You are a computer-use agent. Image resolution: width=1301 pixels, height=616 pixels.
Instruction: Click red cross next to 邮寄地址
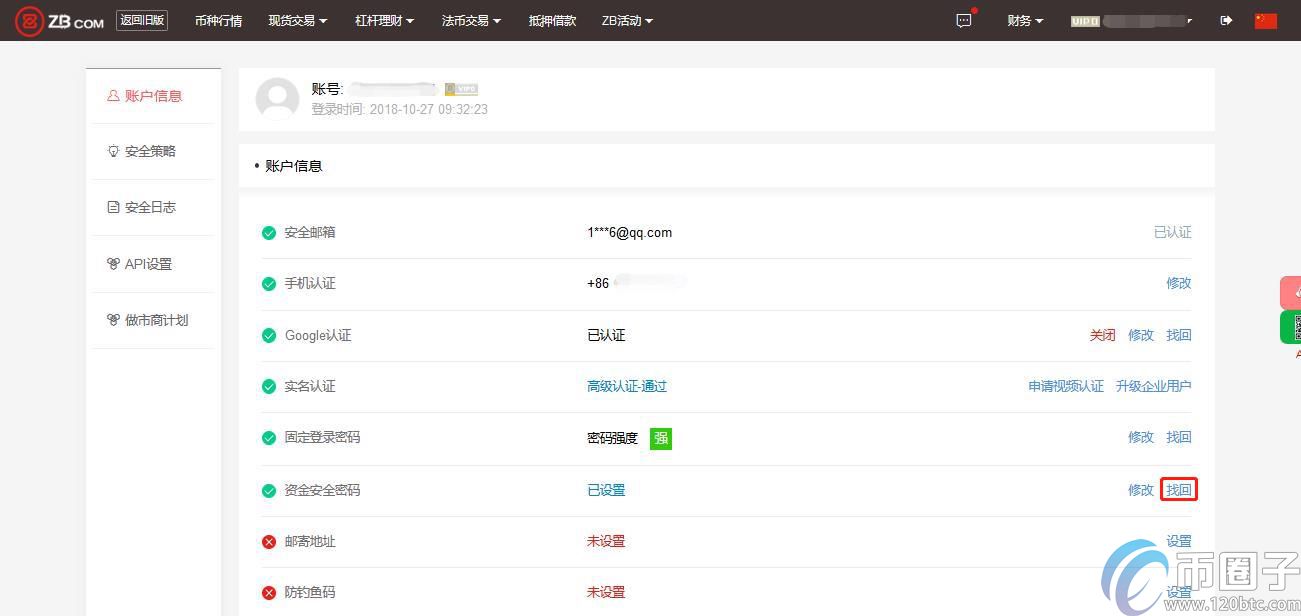pyautogui.click(x=269, y=542)
